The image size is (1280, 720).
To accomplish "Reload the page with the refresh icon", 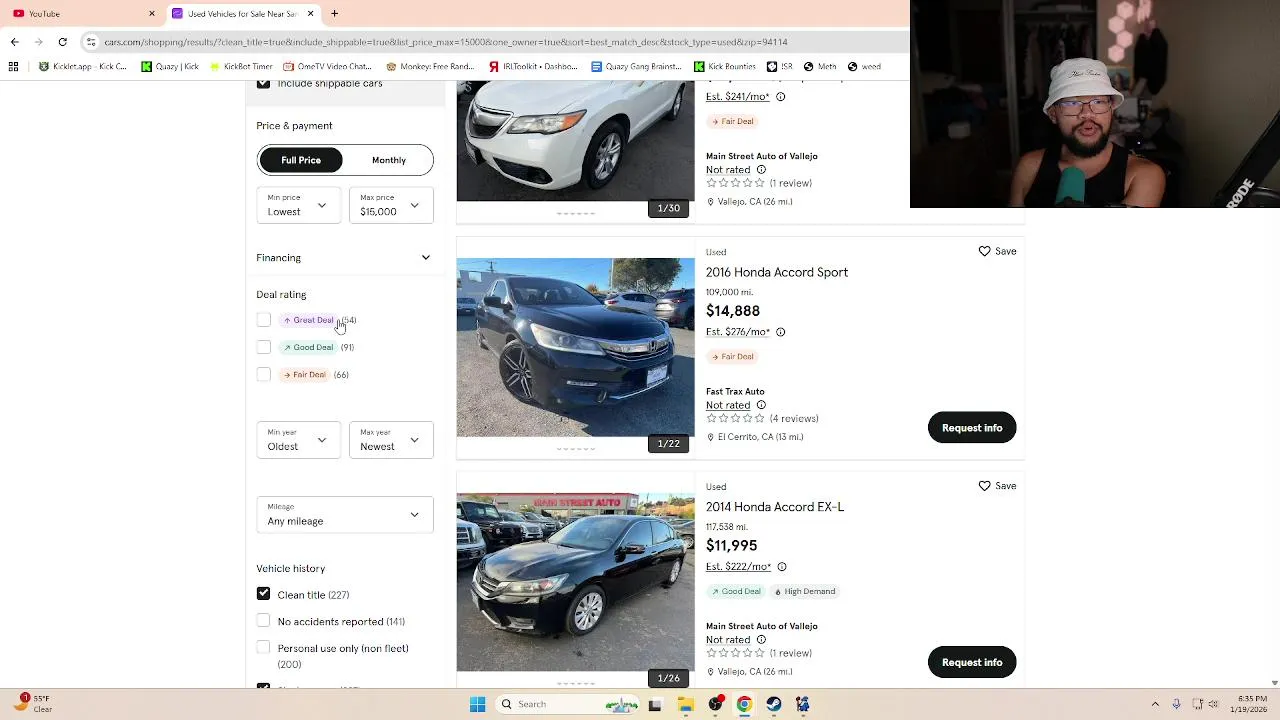I will (62, 42).
